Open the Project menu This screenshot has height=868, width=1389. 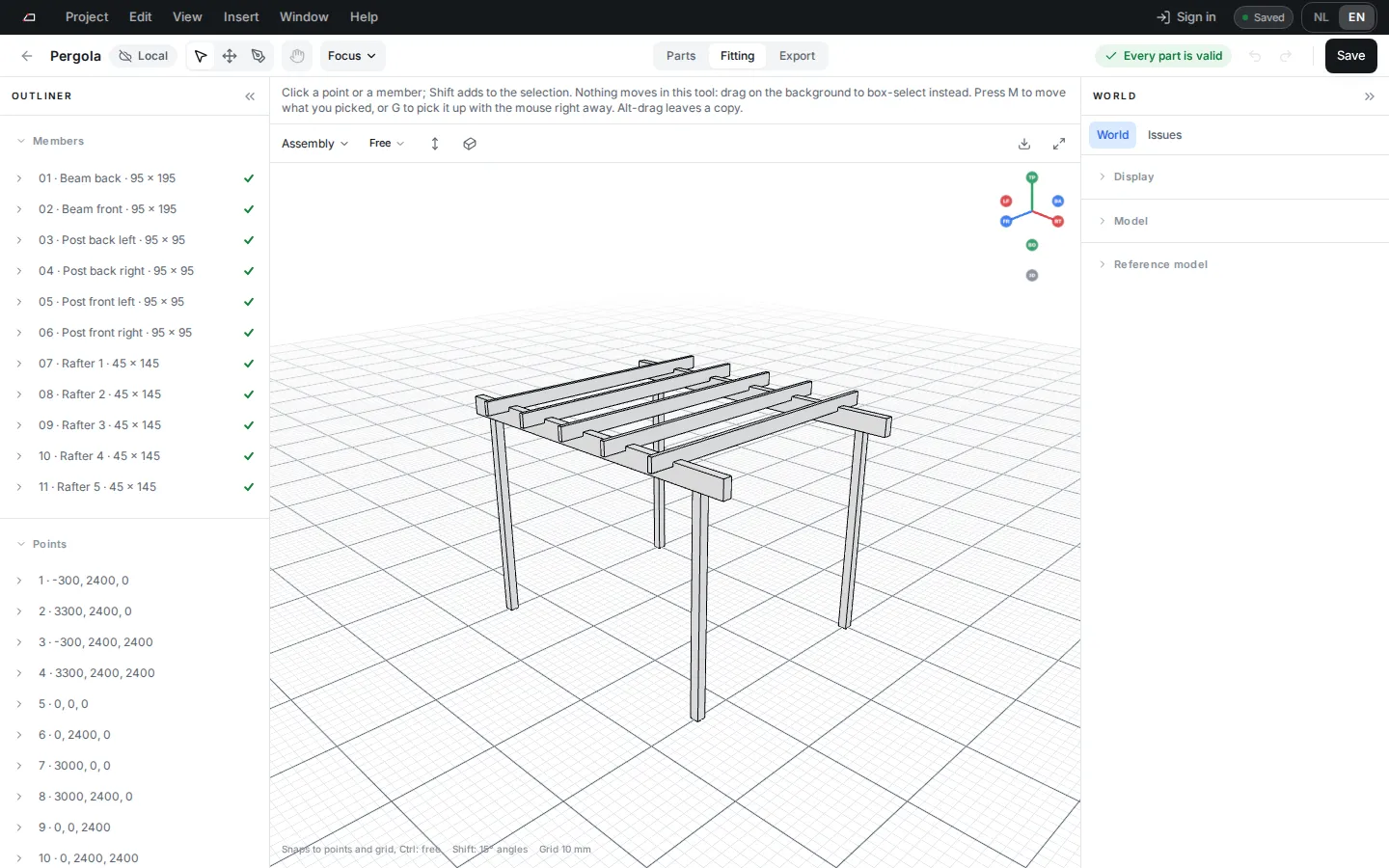[87, 17]
